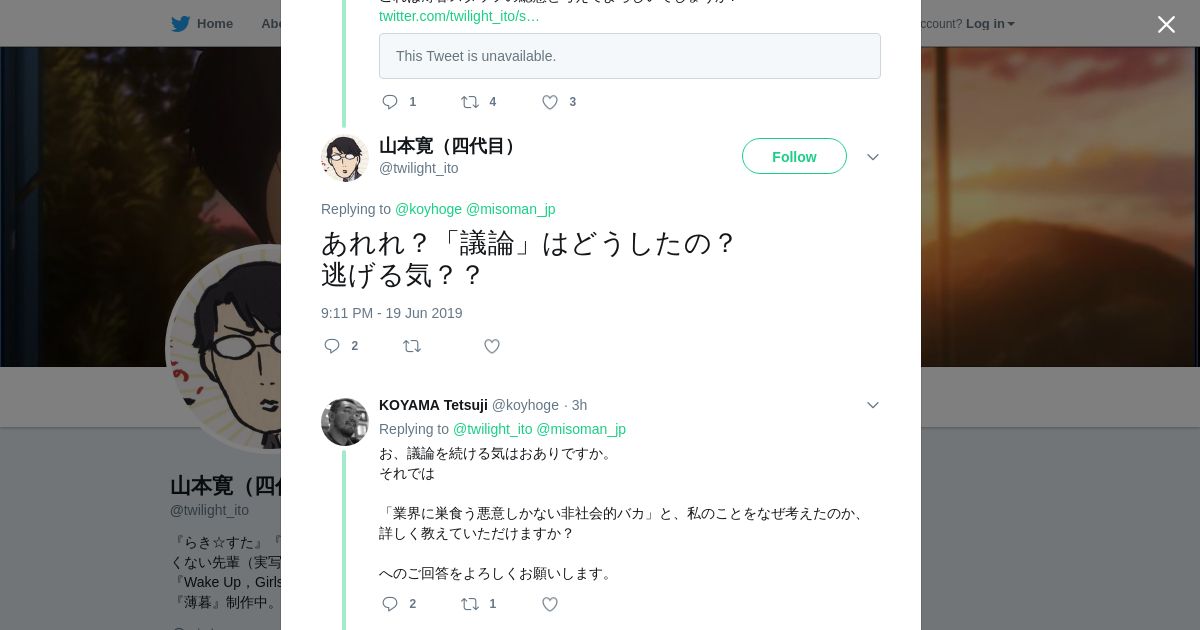The height and width of the screenshot is (630, 1200).
Task: Retweet the top tweet with 4 retweets
Action: 470,102
